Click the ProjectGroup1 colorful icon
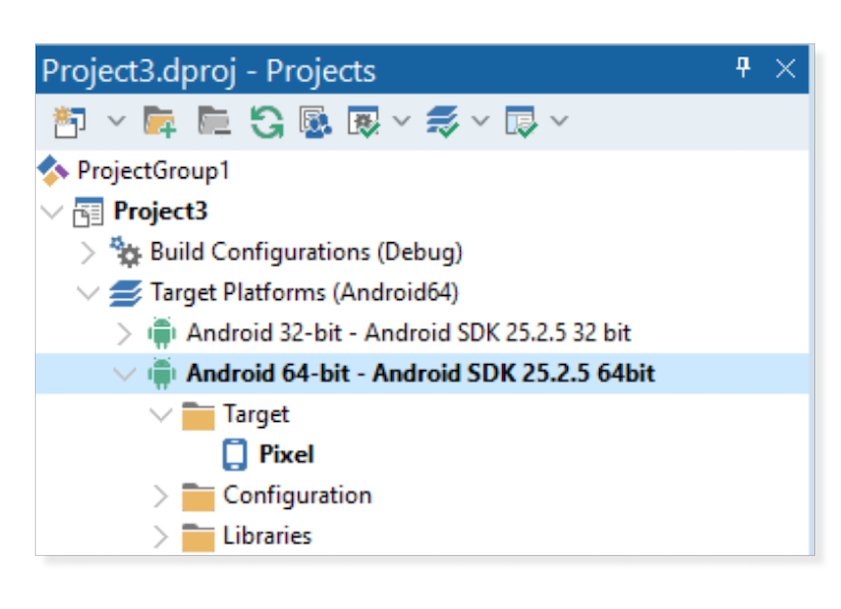Screen dimensions: 841x609 [53, 171]
